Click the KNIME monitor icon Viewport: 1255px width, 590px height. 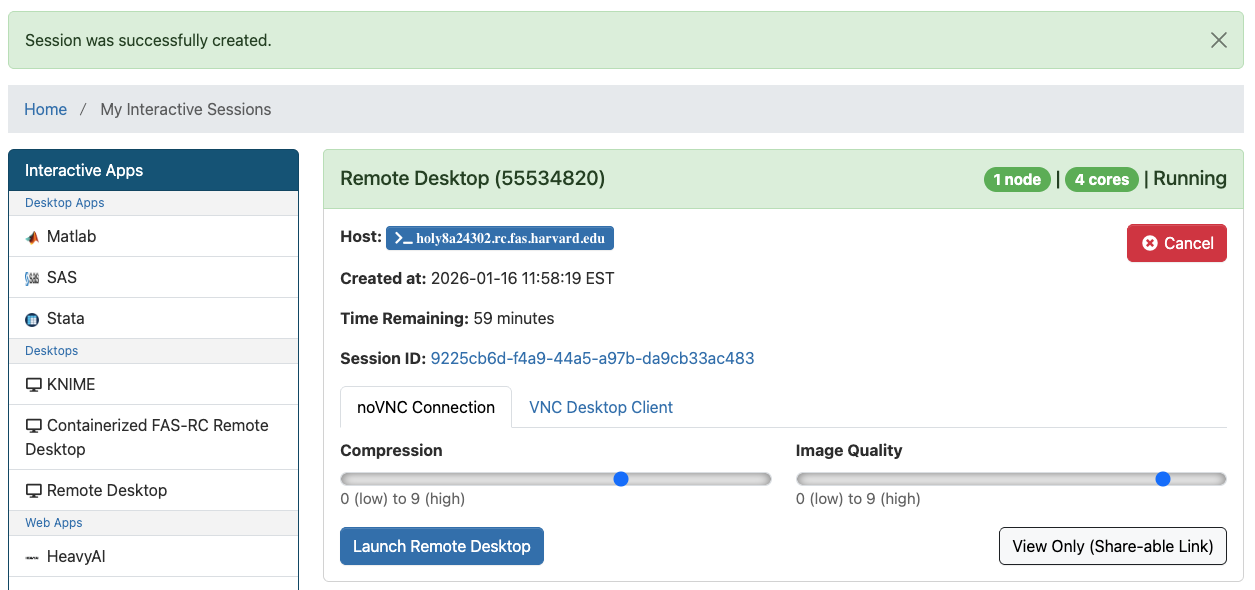34,385
